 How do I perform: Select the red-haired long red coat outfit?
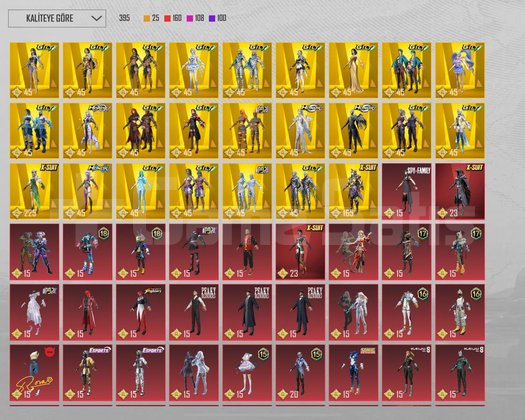88,312
